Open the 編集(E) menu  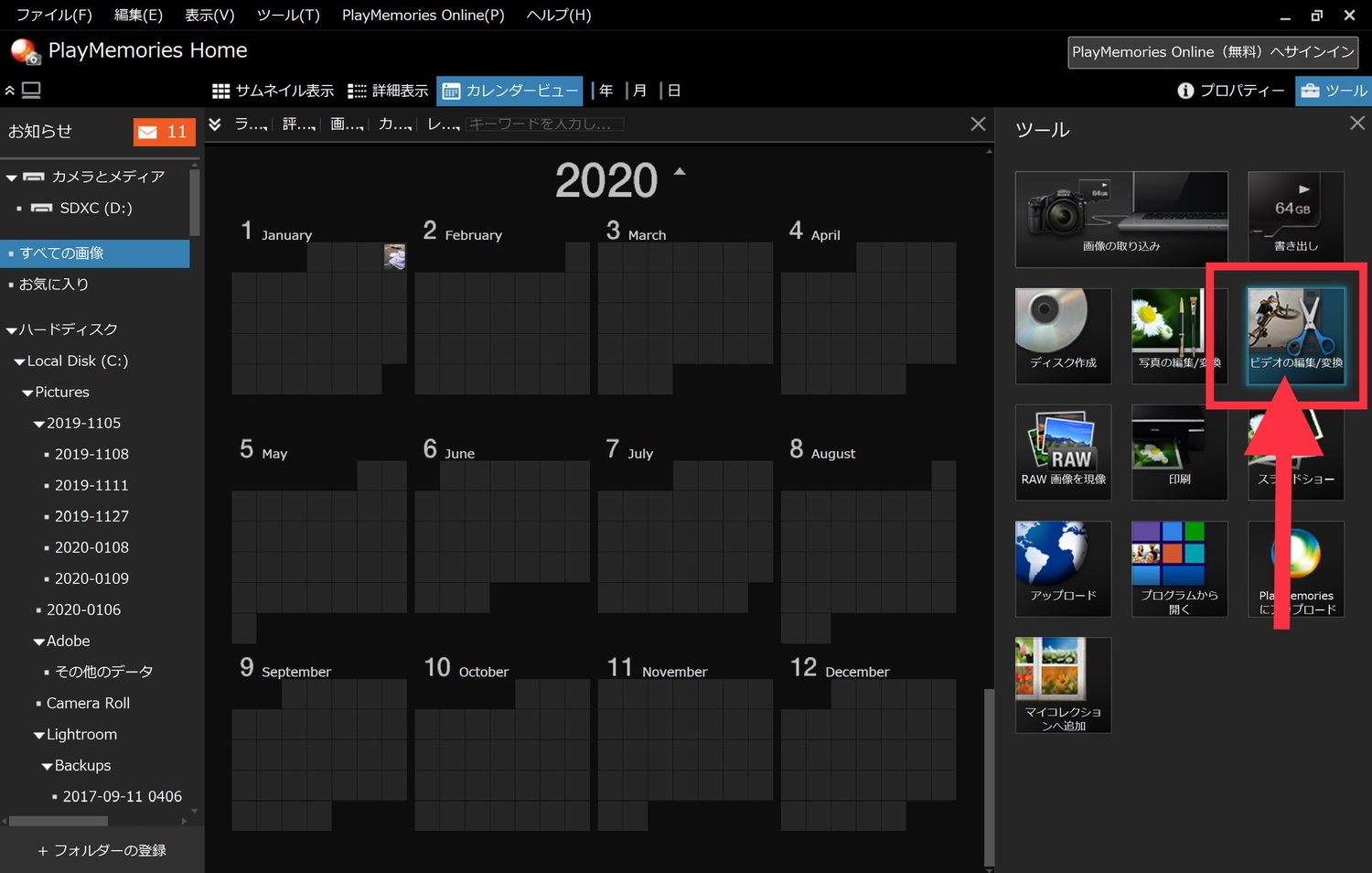point(138,16)
